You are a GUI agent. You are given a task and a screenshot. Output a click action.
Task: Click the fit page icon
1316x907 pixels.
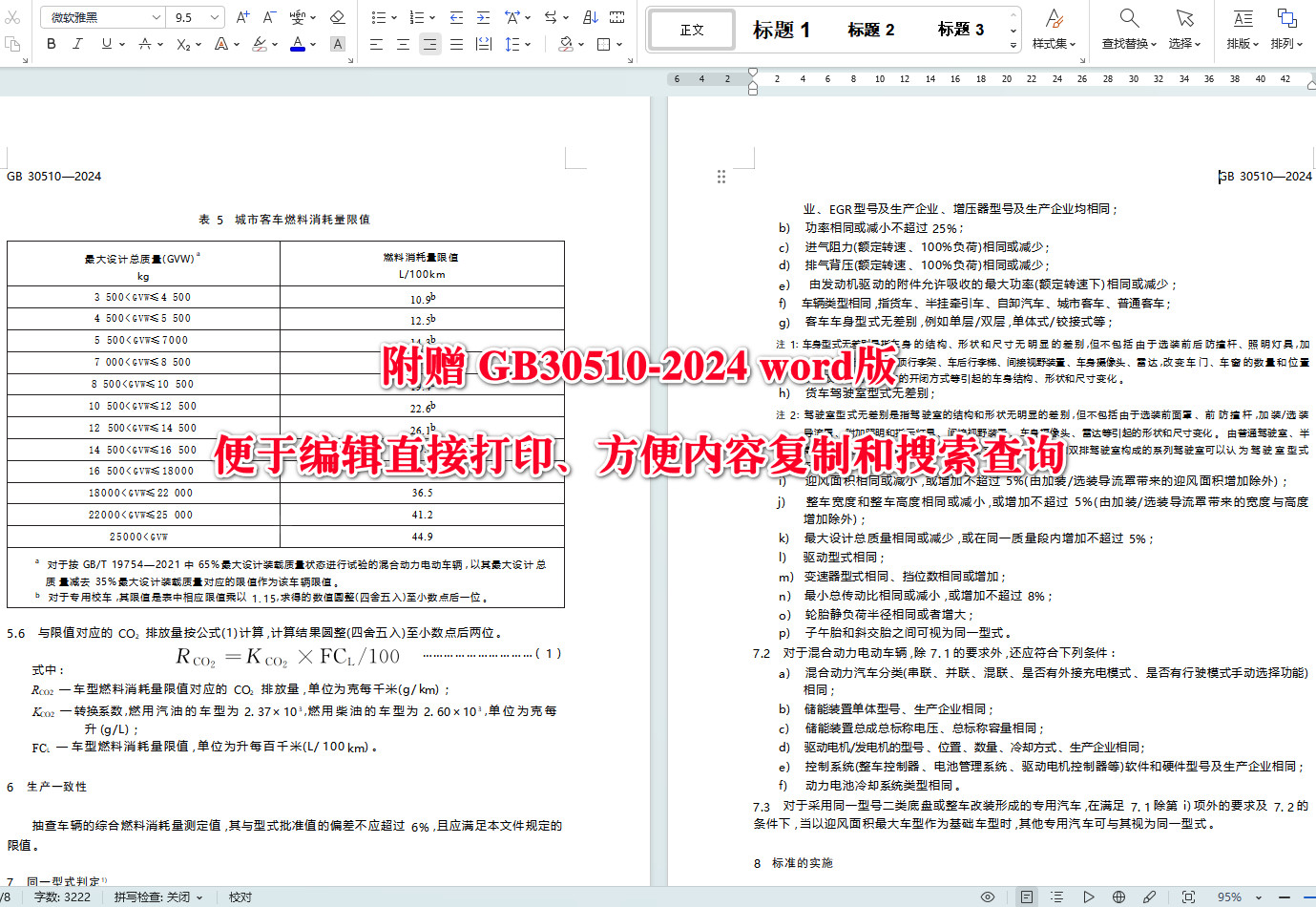click(x=1188, y=896)
